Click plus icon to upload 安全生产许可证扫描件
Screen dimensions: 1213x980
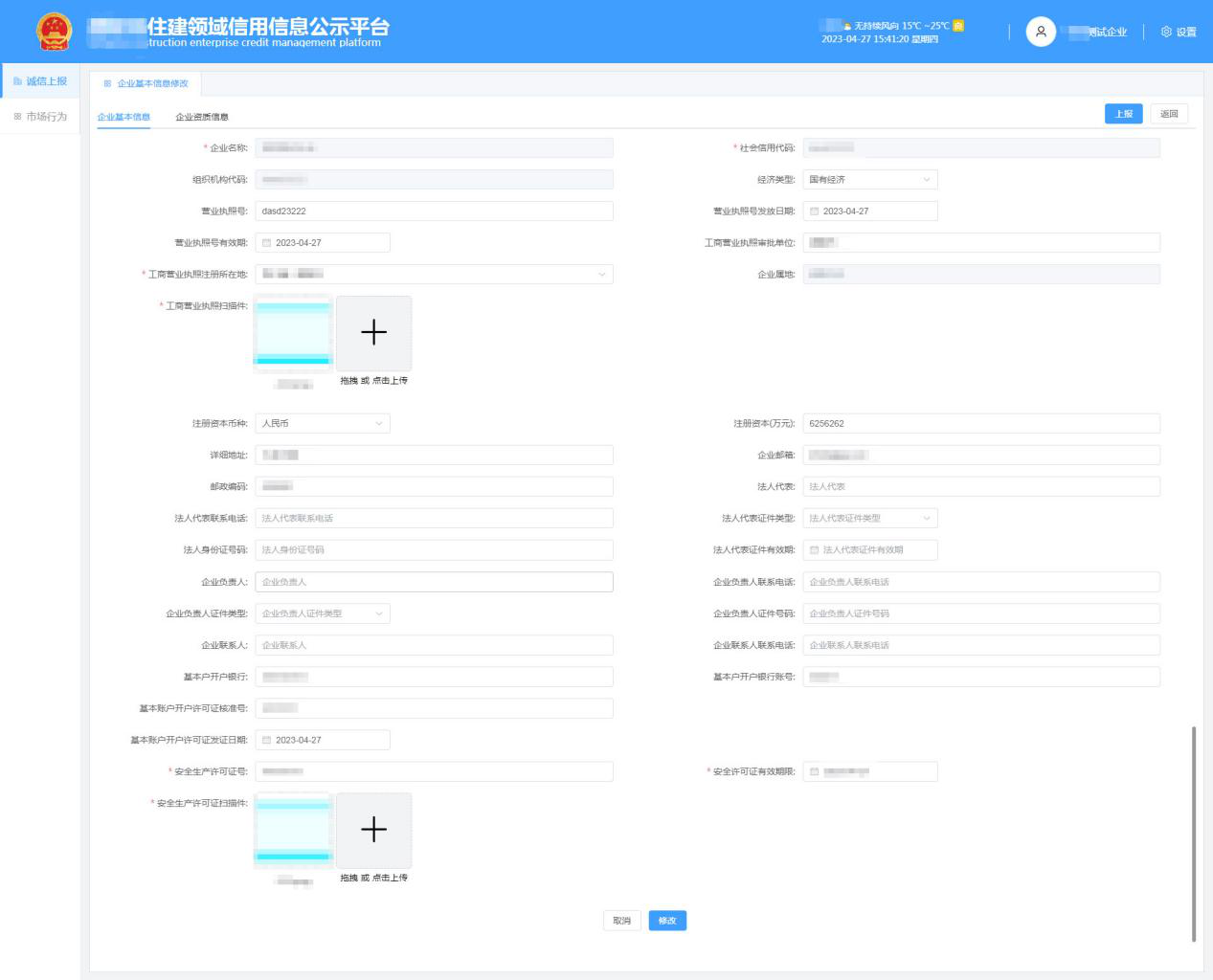coord(373,830)
